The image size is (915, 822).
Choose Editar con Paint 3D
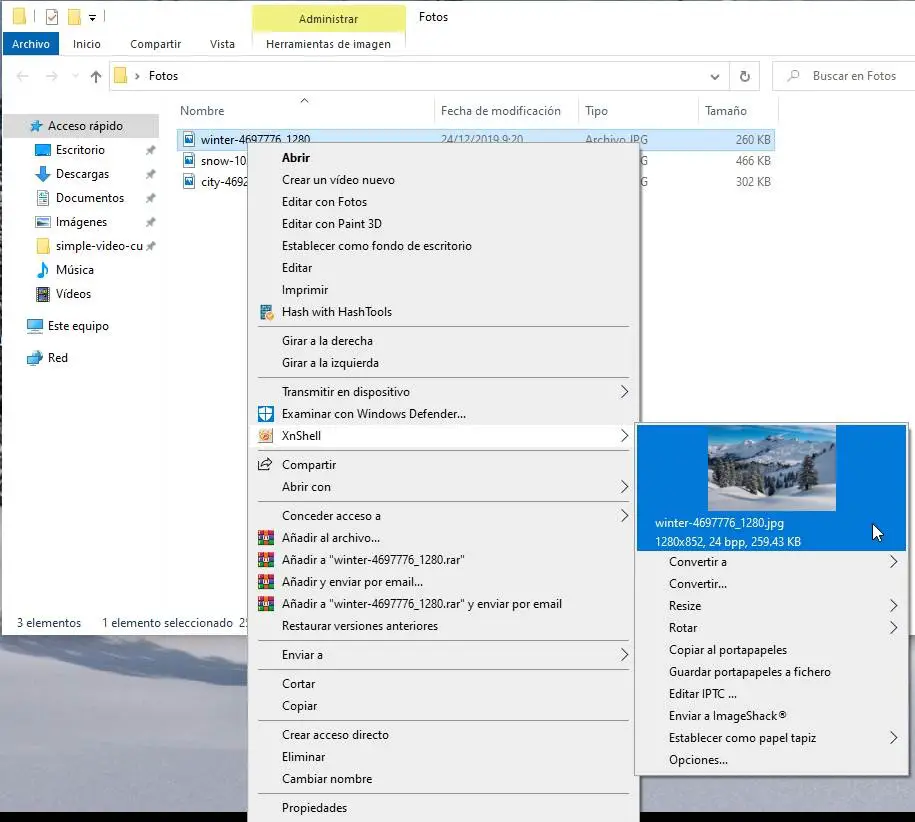(x=331, y=223)
